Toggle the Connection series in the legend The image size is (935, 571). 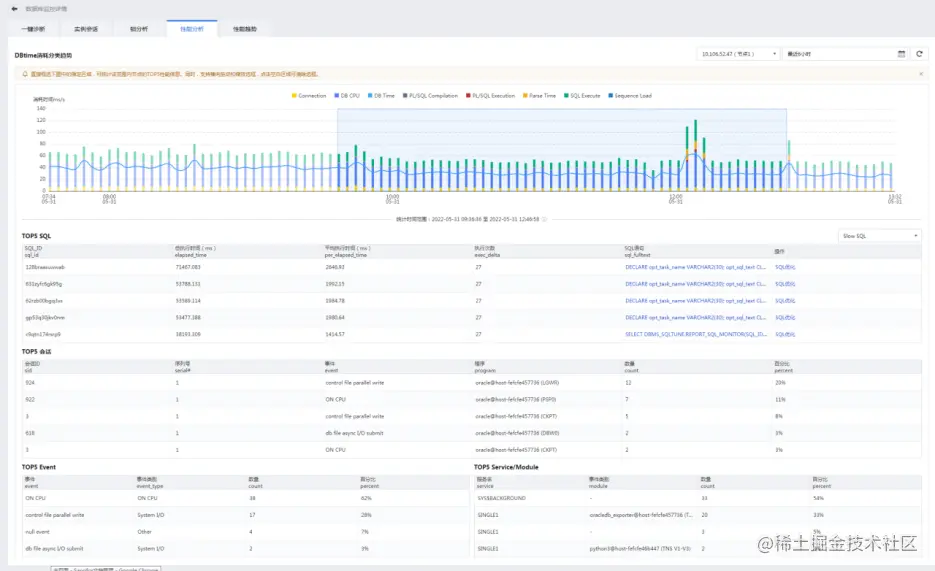pos(309,95)
